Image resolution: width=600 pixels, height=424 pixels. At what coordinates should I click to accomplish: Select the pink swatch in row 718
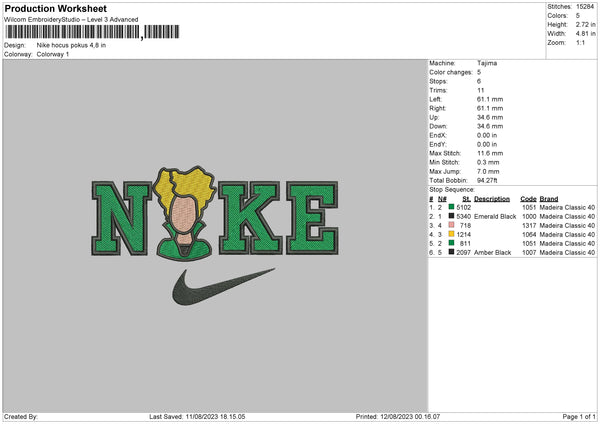pyautogui.click(x=451, y=225)
